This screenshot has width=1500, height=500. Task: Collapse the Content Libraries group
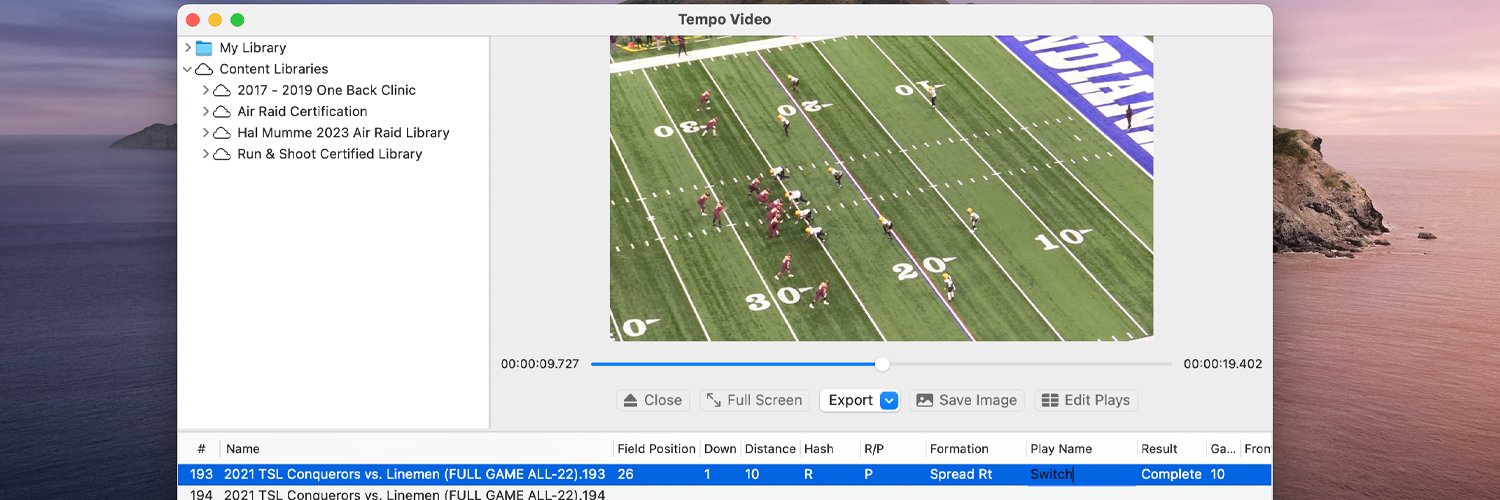(187, 69)
